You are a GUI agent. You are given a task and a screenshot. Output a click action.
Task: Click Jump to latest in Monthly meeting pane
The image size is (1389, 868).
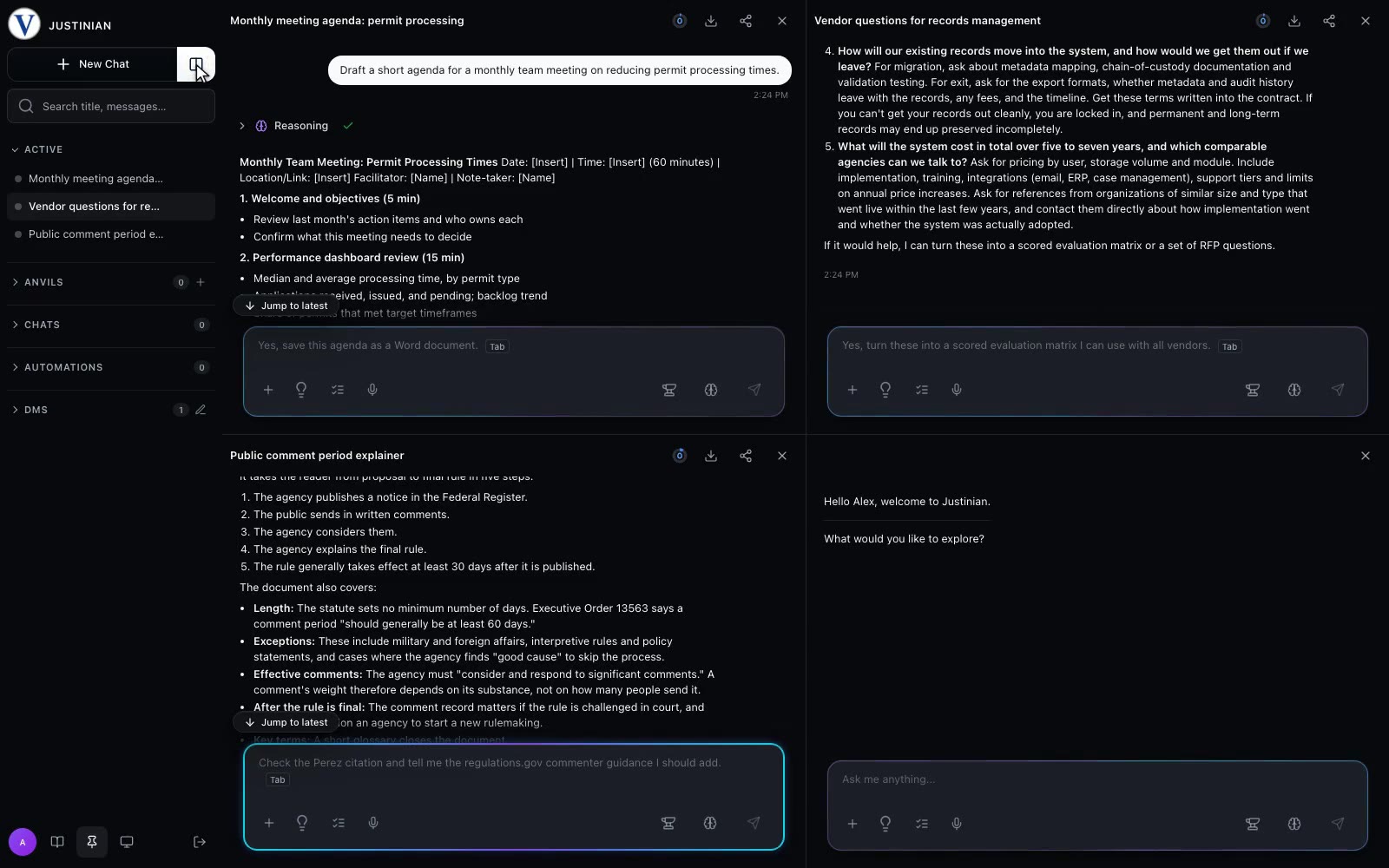[x=286, y=306]
